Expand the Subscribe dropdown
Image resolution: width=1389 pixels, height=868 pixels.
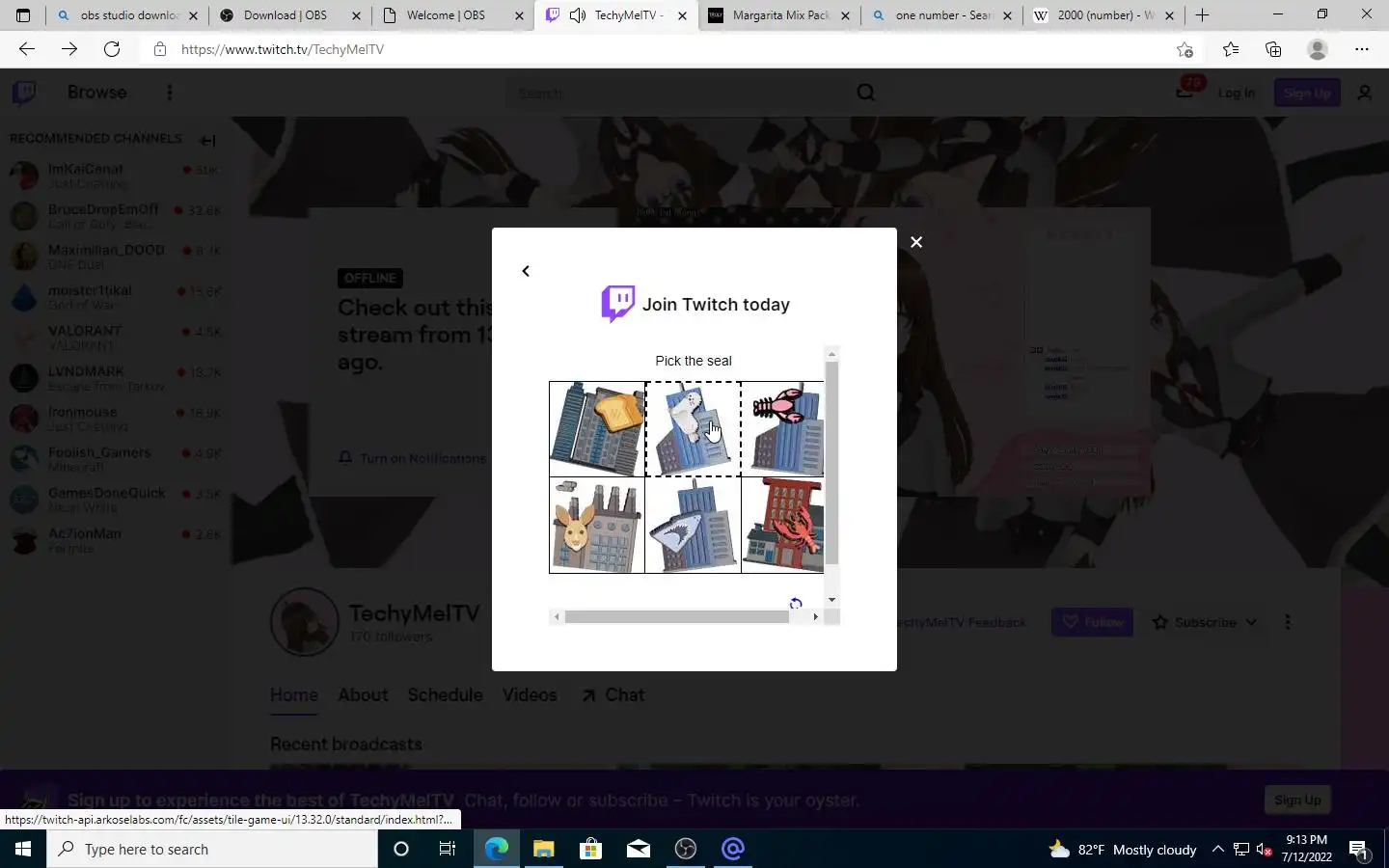(1205, 622)
